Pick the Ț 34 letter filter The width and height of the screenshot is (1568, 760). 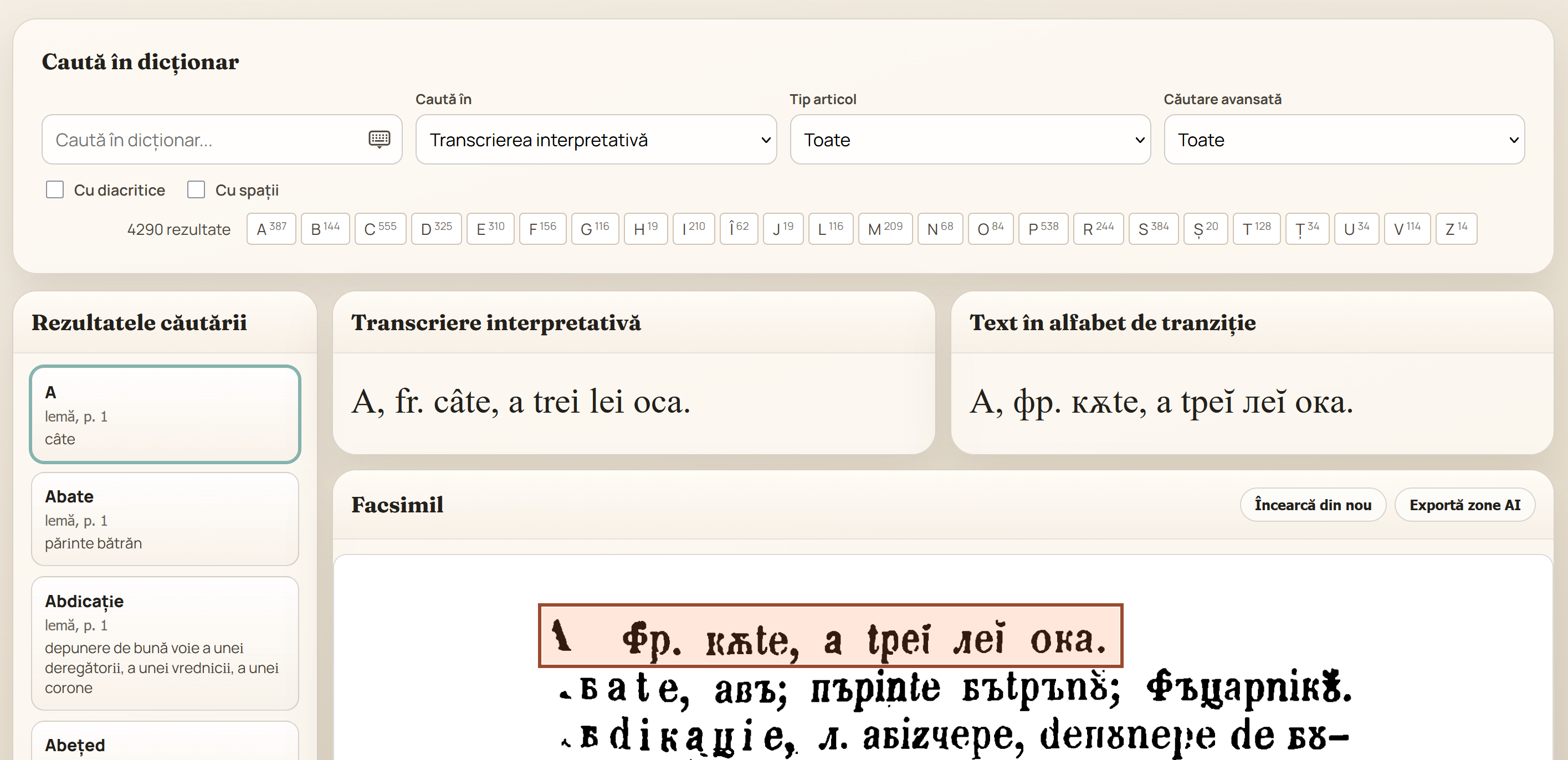1308,229
